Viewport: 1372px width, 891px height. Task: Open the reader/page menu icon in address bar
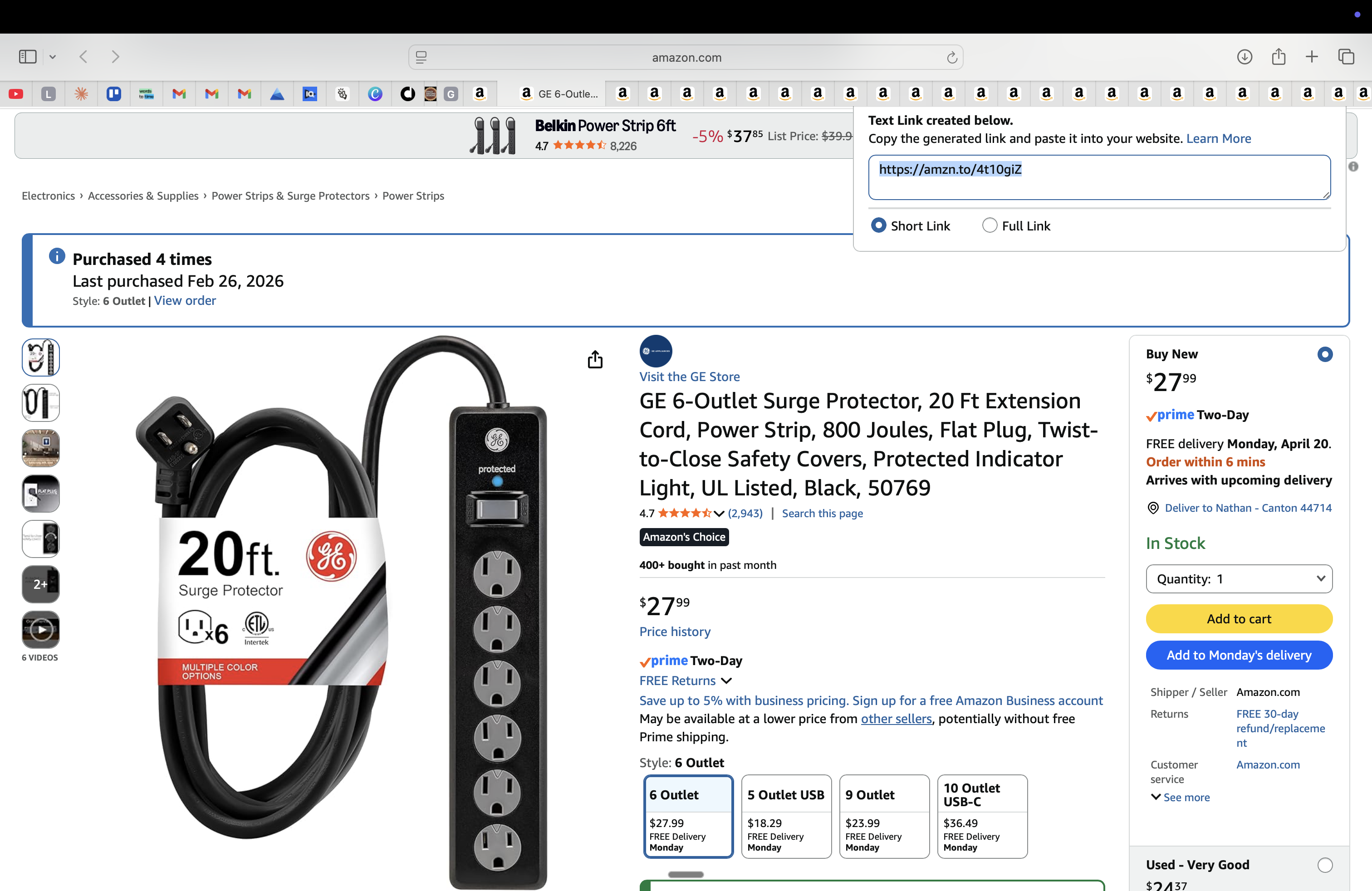click(421, 57)
